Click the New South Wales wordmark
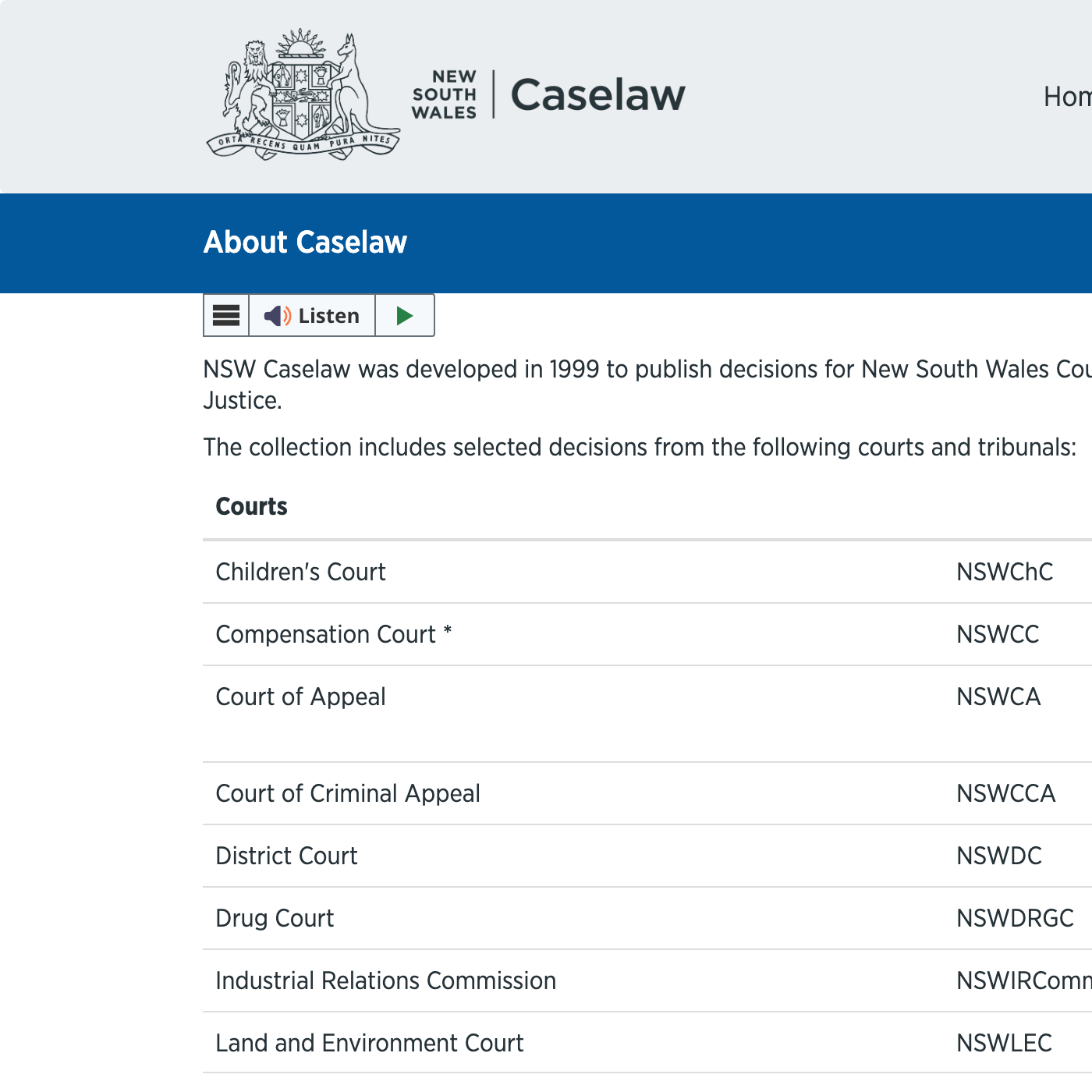The image size is (1092, 1092). coord(444,94)
